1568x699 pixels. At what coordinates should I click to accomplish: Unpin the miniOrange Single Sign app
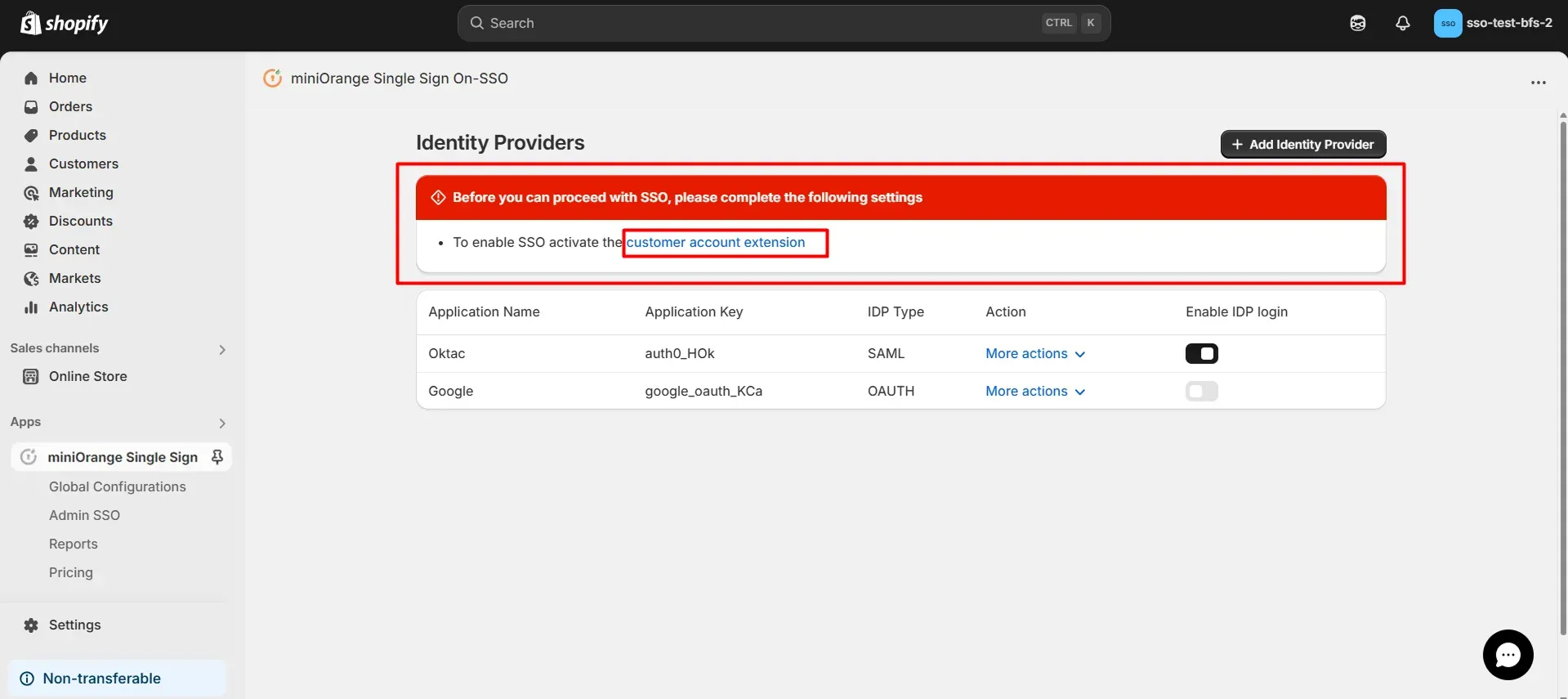point(217,457)
